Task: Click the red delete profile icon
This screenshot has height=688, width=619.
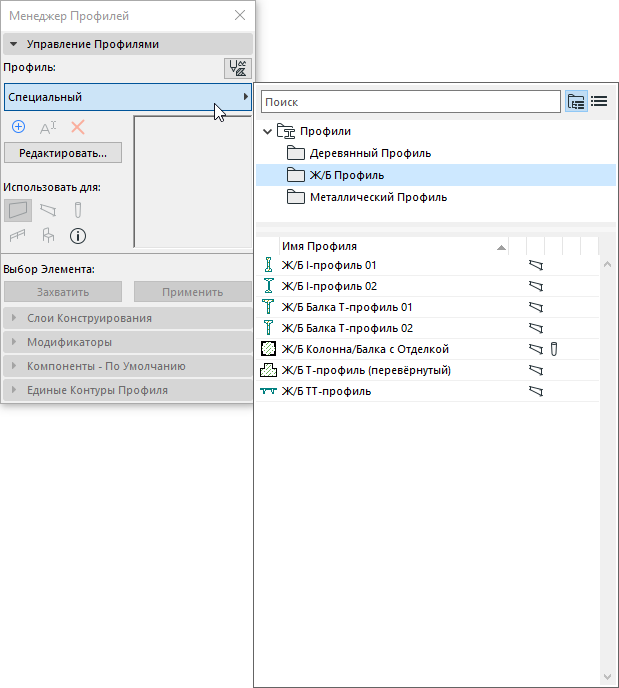Action: pos(78,127)
